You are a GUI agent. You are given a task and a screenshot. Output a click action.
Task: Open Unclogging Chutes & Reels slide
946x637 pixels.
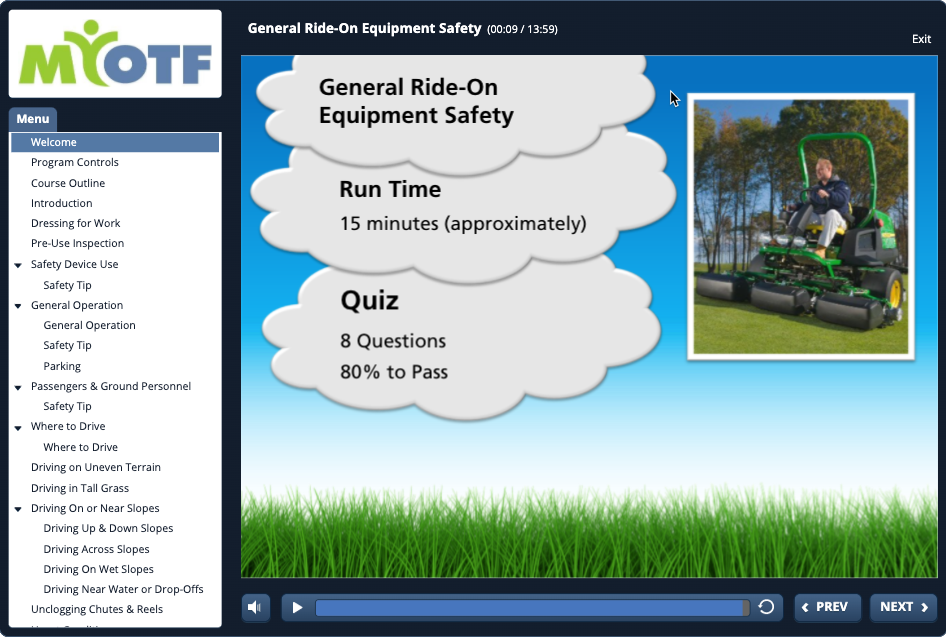point(97,609)
